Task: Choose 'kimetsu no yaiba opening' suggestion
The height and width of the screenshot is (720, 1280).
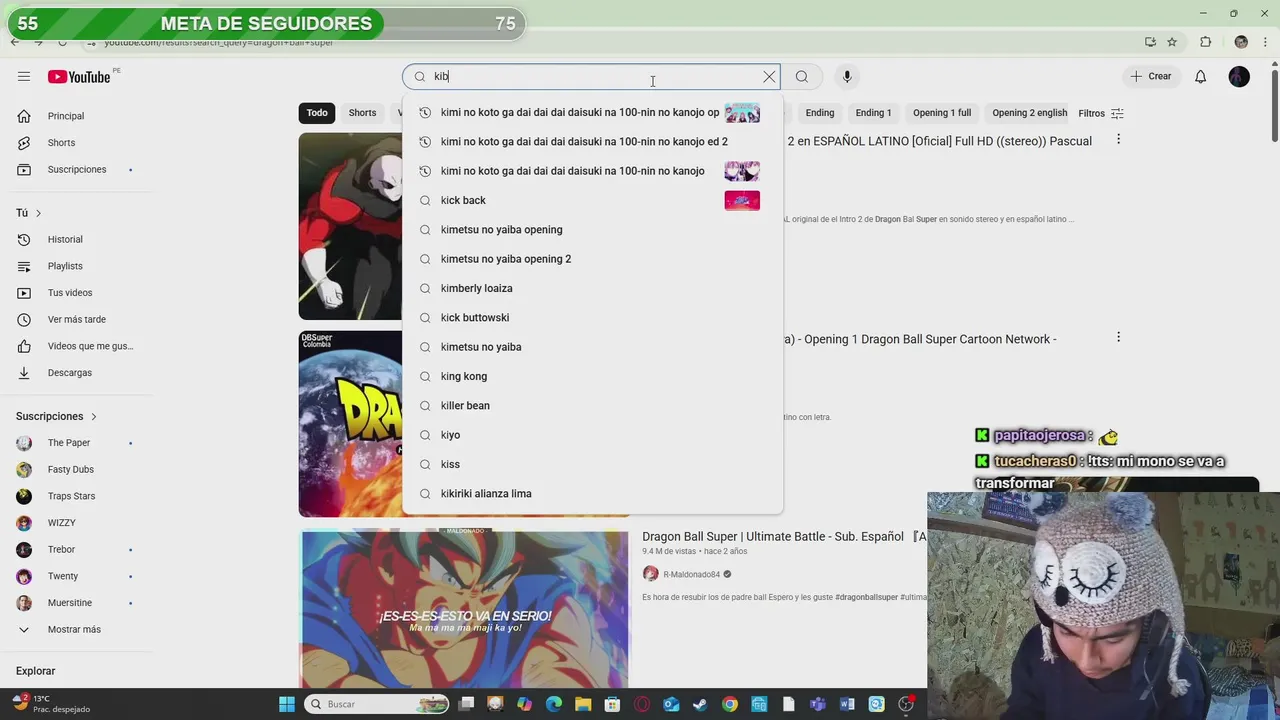Action: [x=592, y=230]
